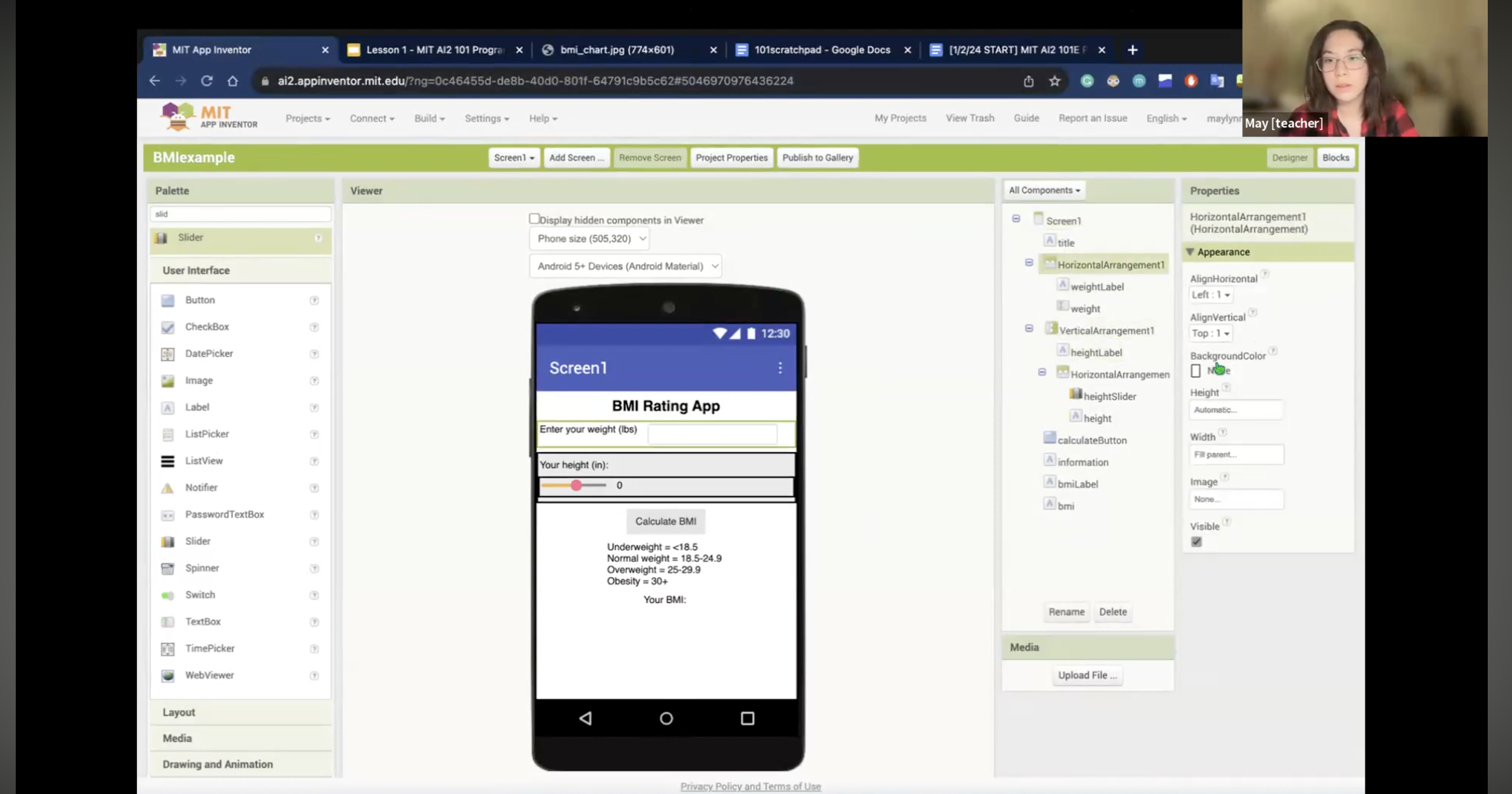Open the Projects menu
Screen dimensions: 1512x794
[x=307, y=119]
